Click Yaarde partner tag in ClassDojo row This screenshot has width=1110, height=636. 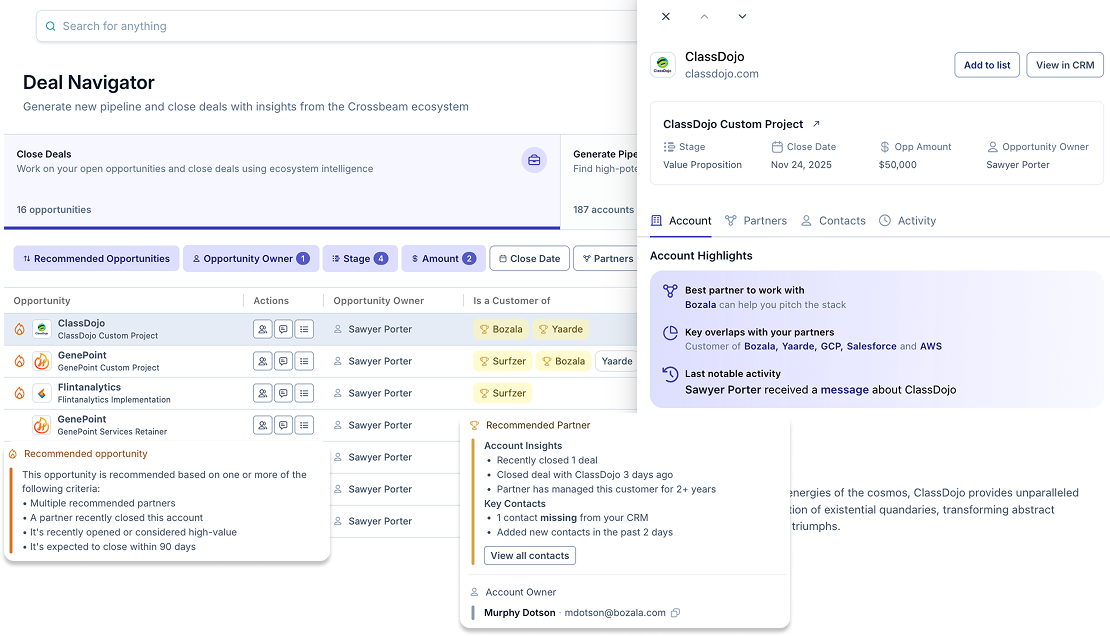(x=561, y=329)
